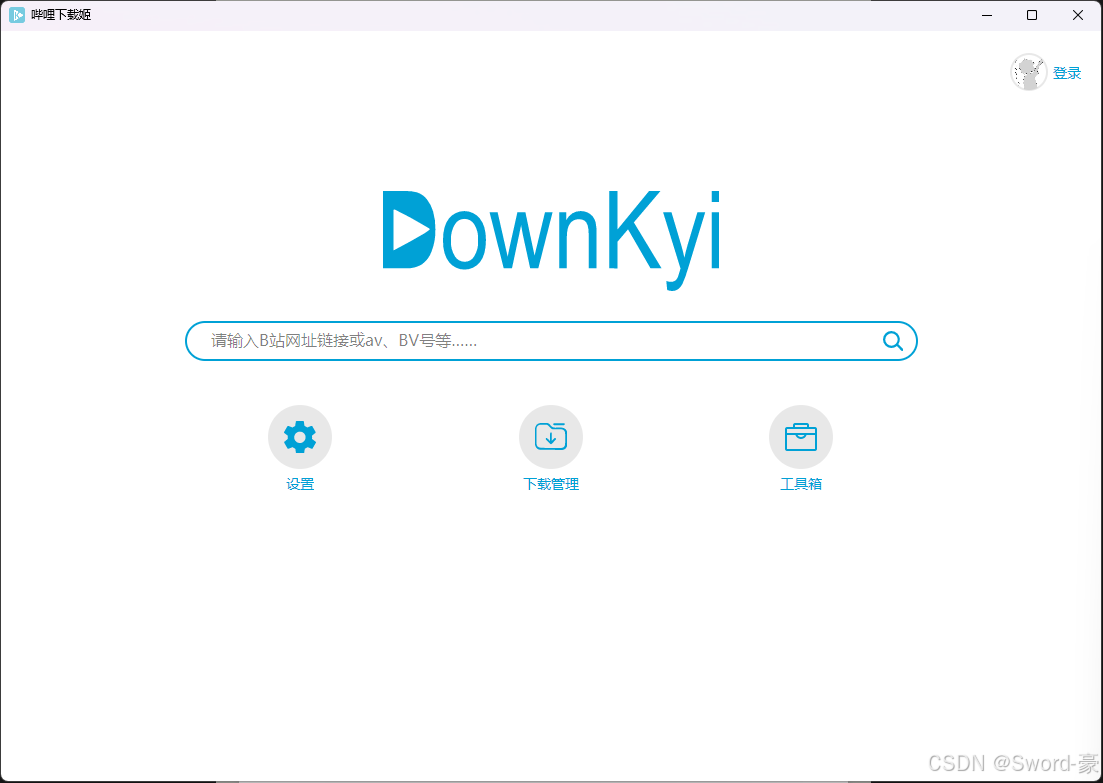Viewport: 1103px width, 783px height.
Task: Click the 工具箱 label
Action: tap(801, 484)
